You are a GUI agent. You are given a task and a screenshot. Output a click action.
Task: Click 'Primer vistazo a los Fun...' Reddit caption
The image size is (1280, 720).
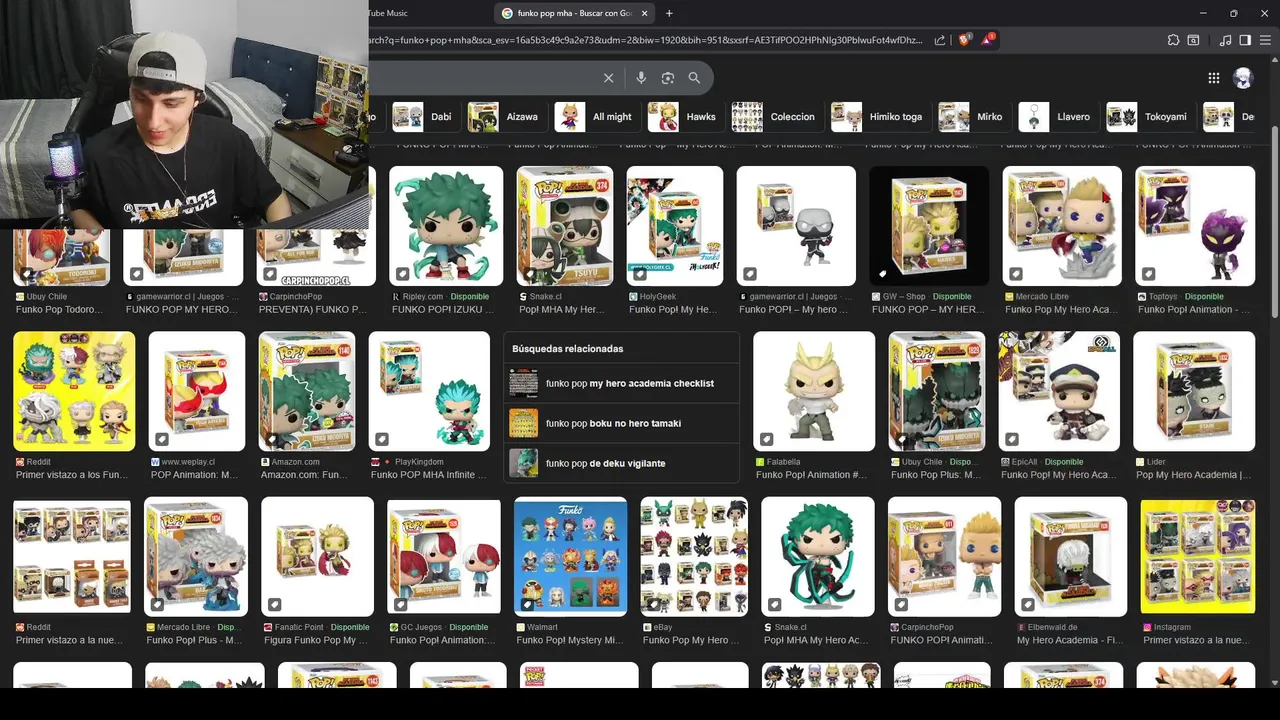[x=72, y=475]
